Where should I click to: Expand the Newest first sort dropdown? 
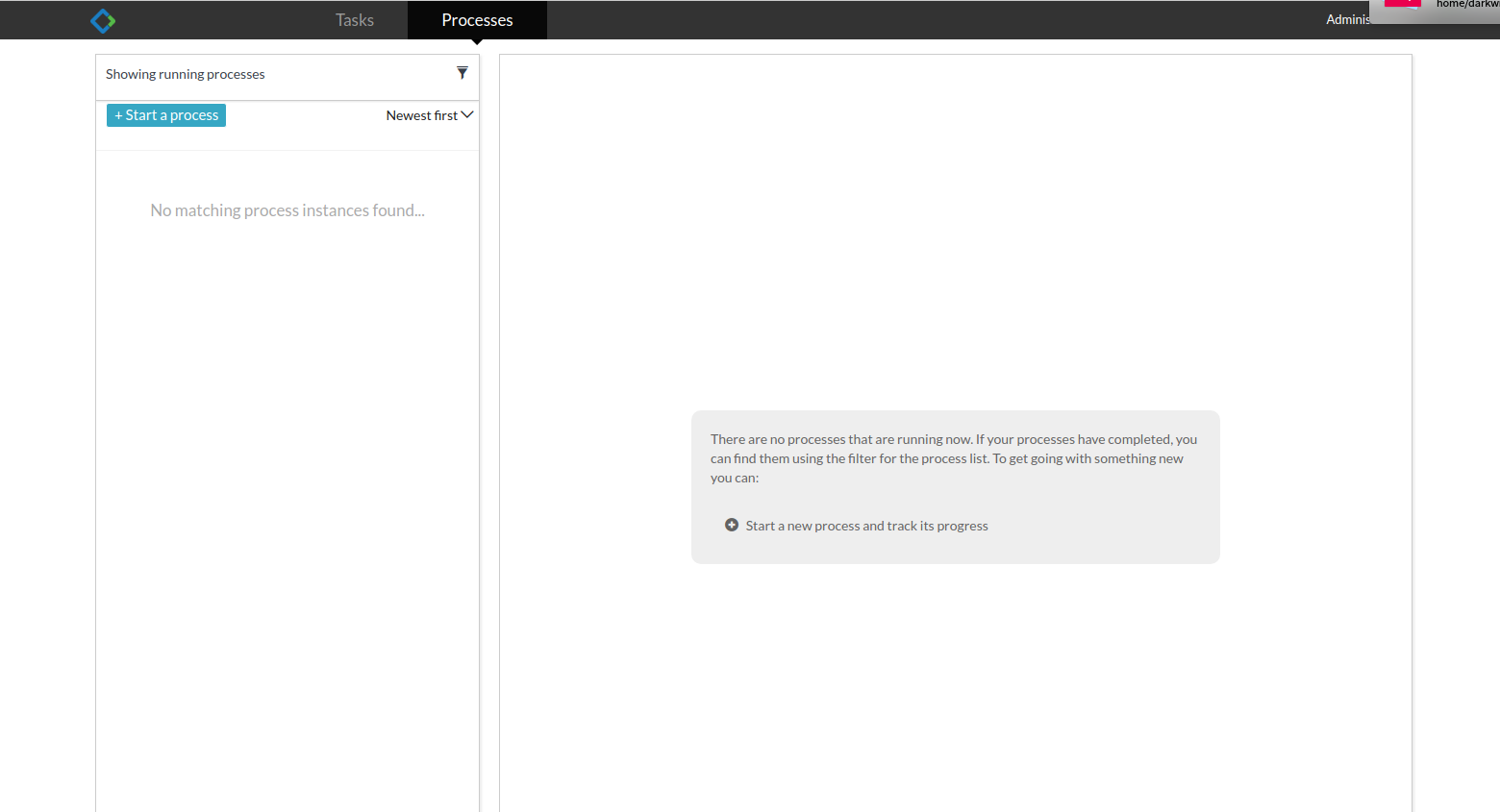coord(422,115)
